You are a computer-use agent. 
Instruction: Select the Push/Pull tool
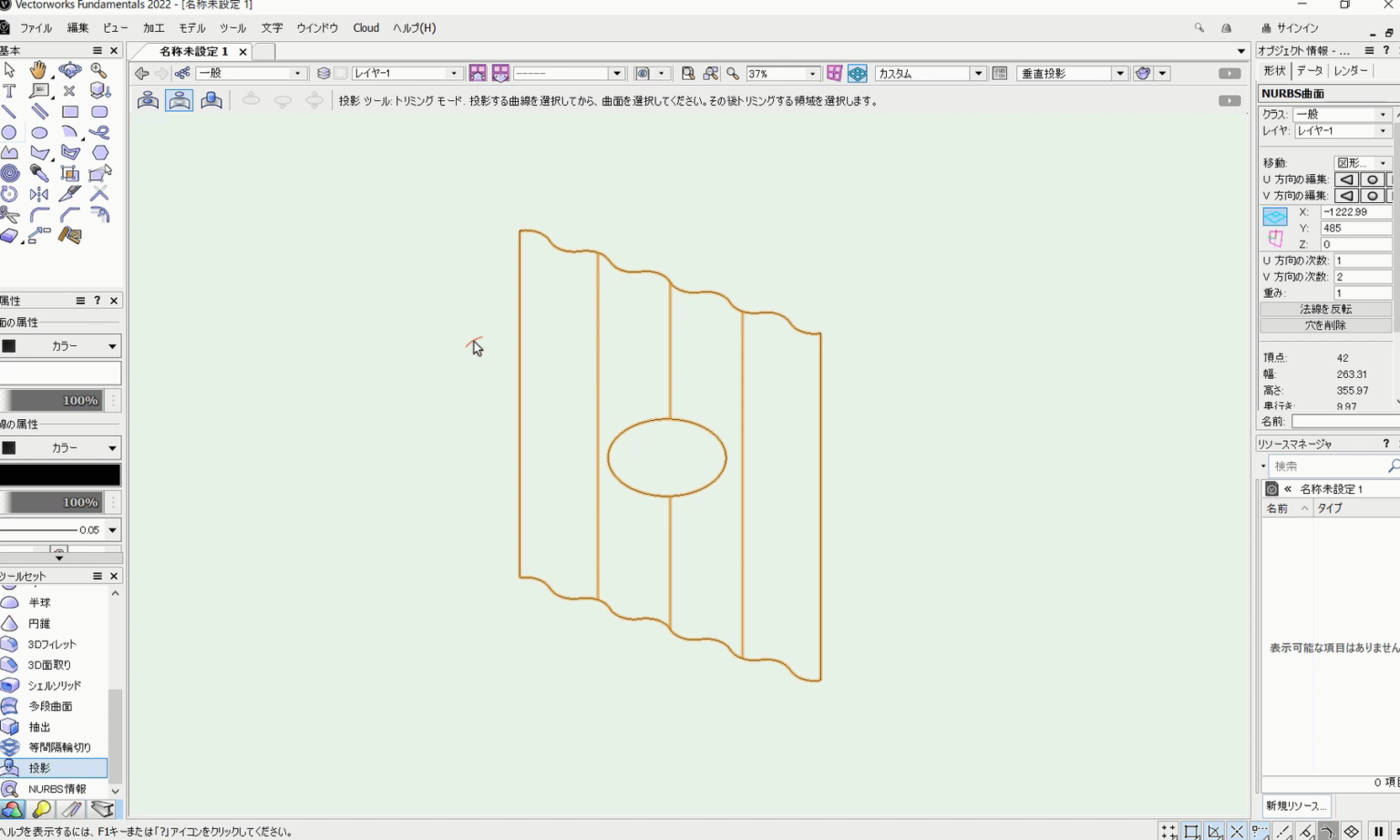(x=99, y=91)
